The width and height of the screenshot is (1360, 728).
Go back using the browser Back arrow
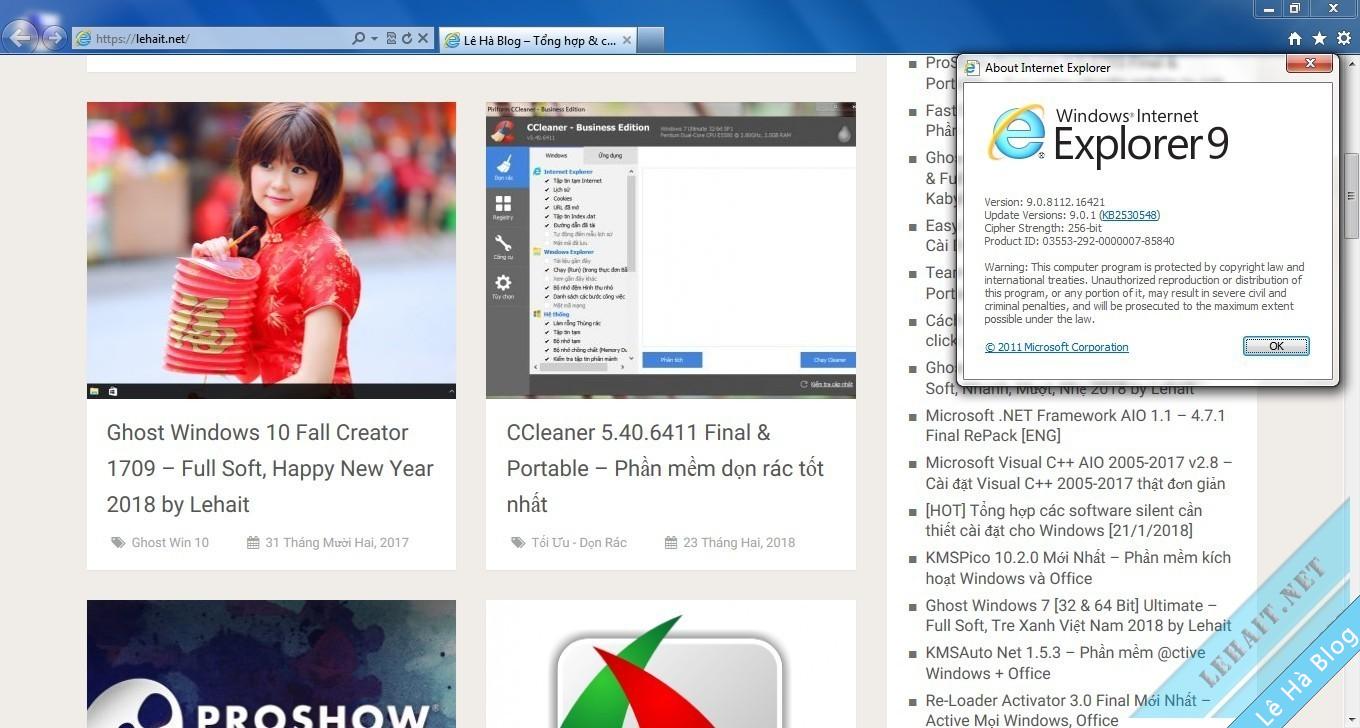[20, 38]
